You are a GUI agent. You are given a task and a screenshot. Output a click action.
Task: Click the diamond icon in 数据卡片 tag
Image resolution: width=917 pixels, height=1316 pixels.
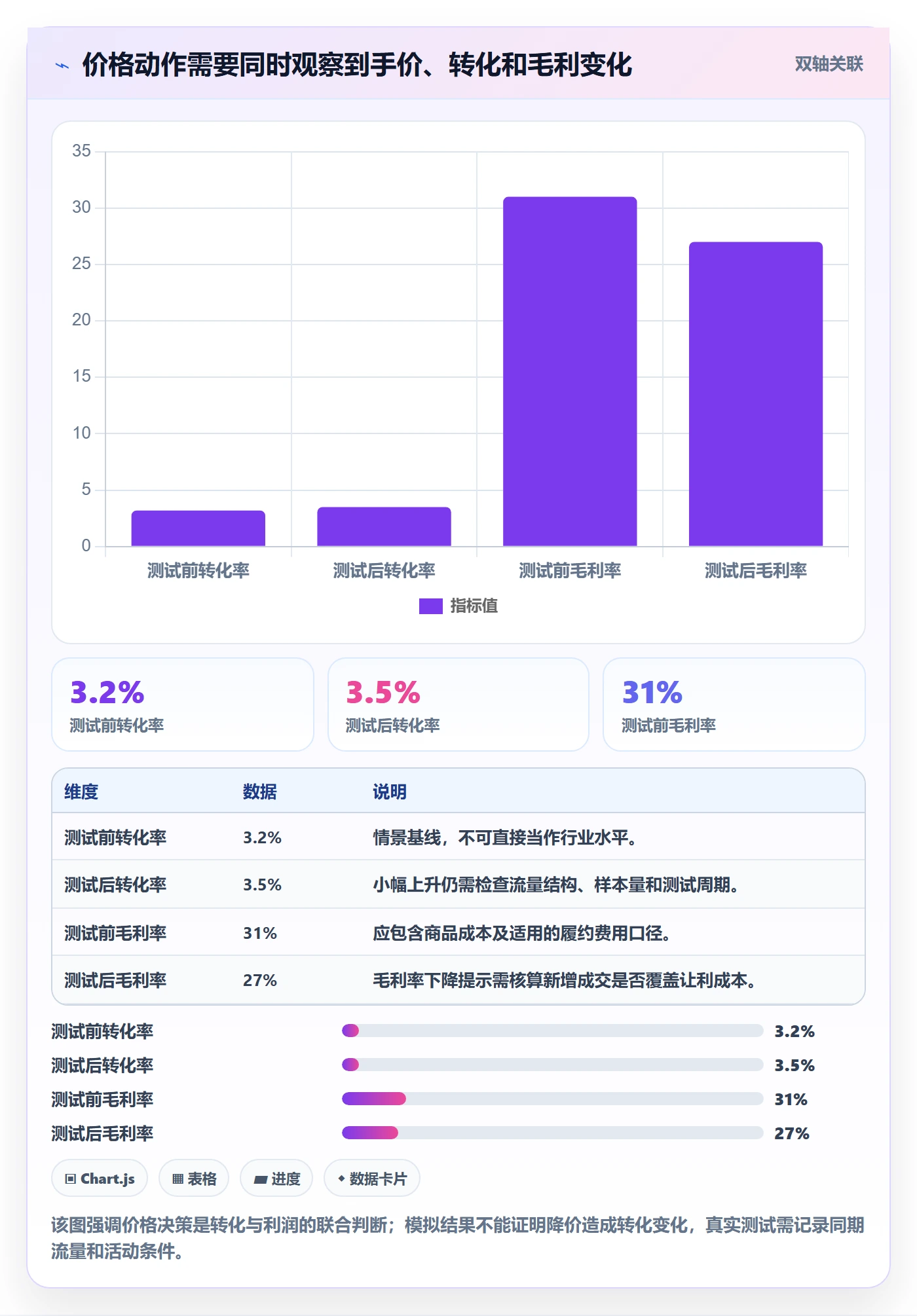(341, 1179)
